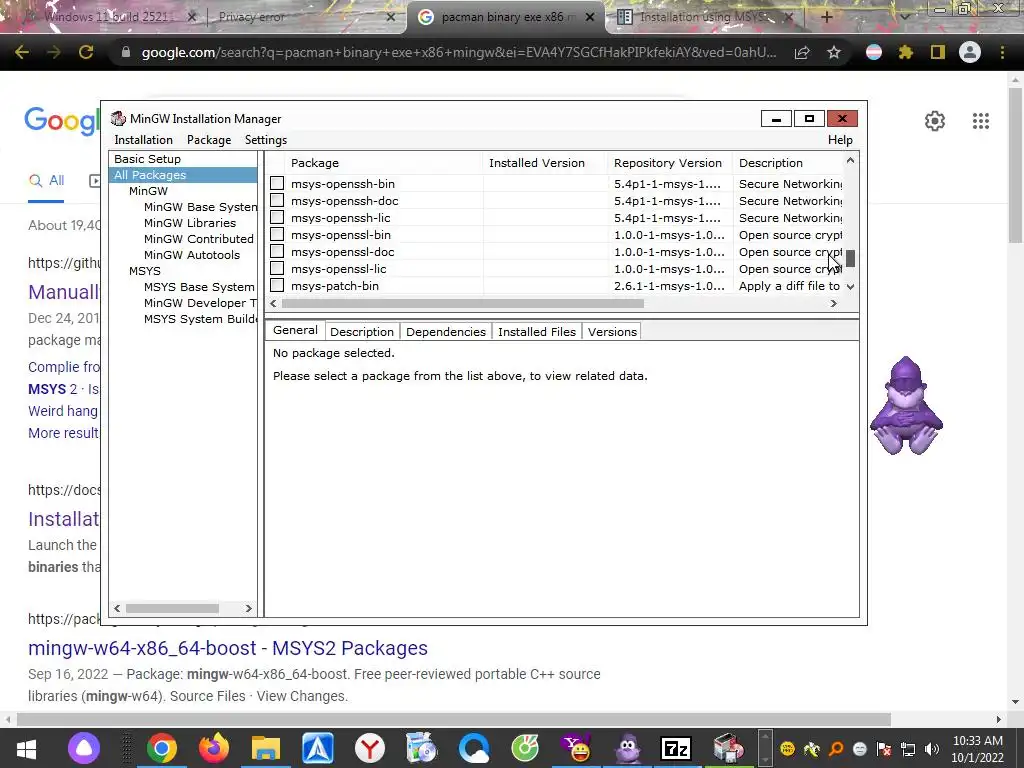Open Firefox from the taskbar
1024x768 pixels.
(x=214, y=748)
